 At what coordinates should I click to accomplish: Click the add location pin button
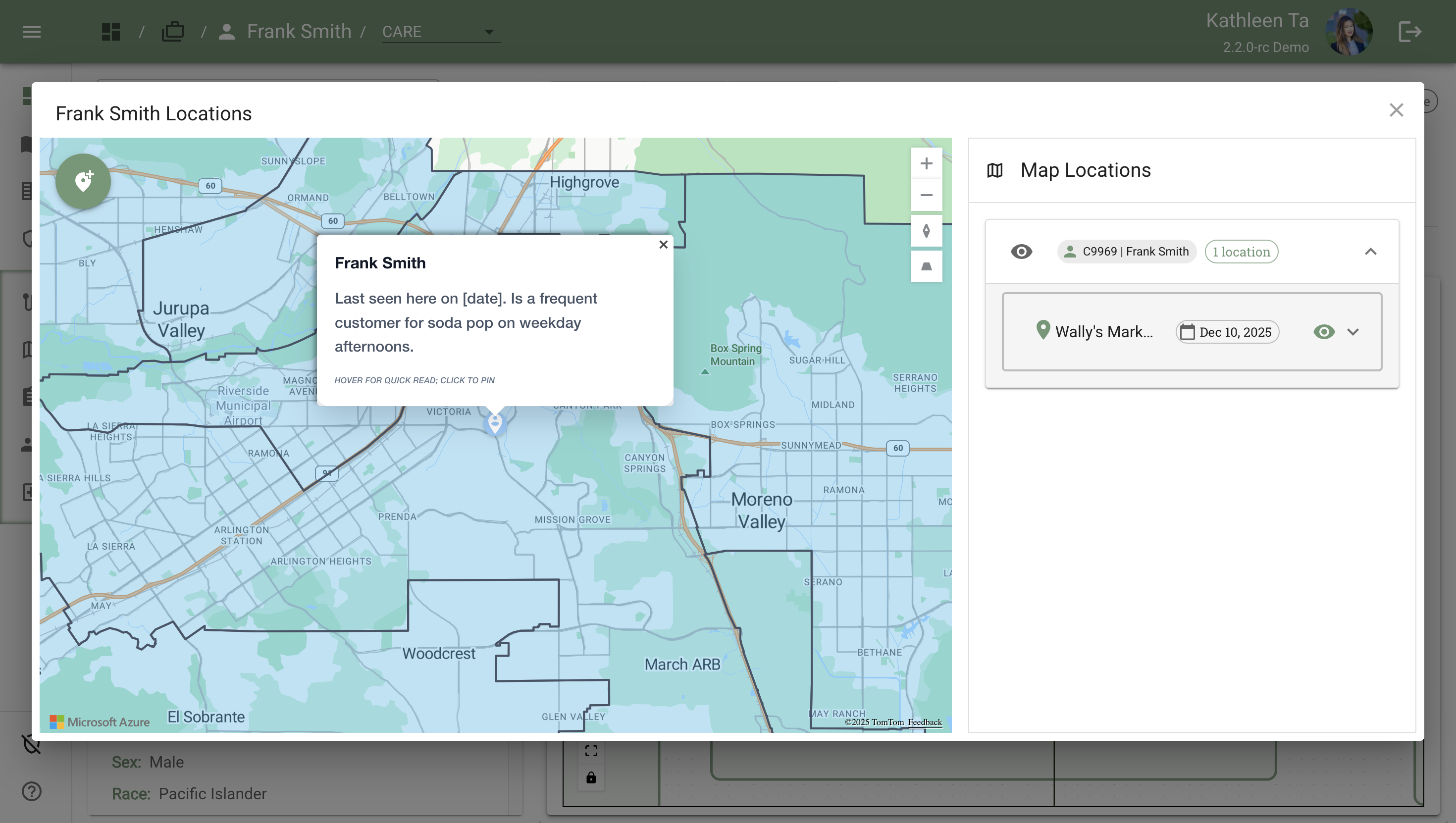point(83,181)
